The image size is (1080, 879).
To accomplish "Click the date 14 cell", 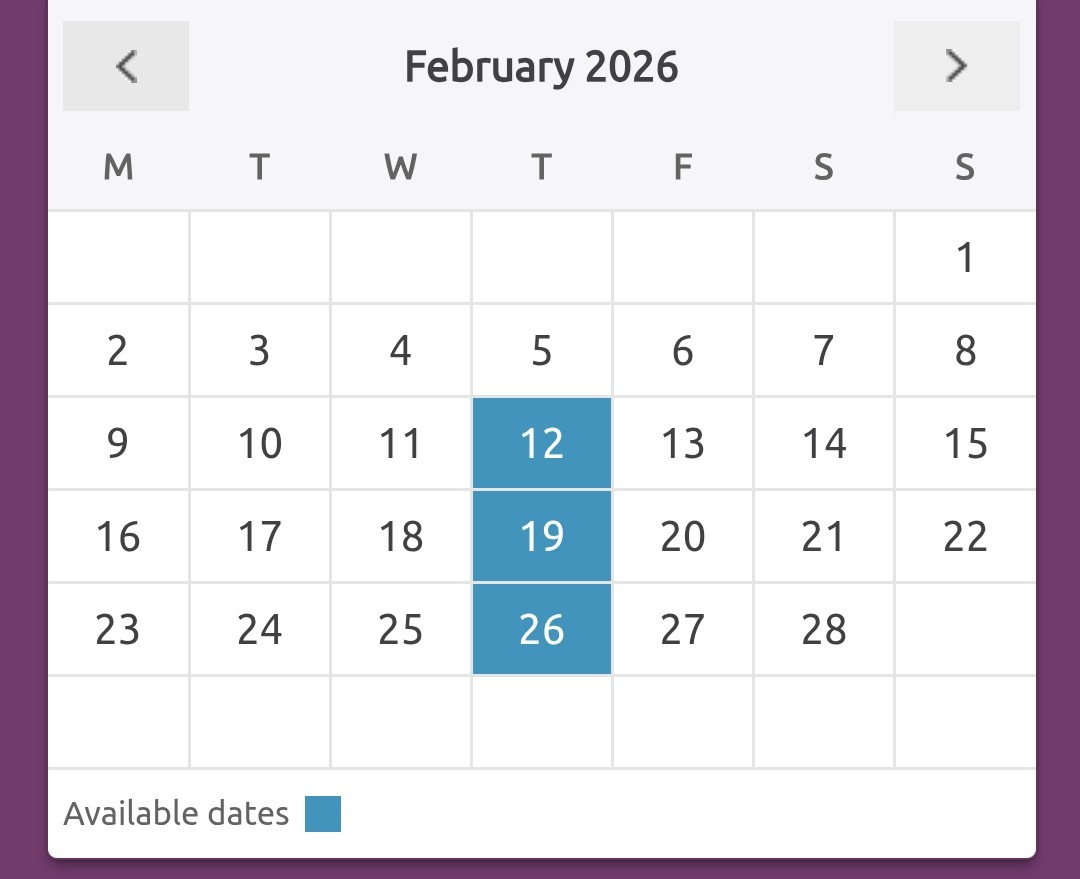I will coord(824,443).
